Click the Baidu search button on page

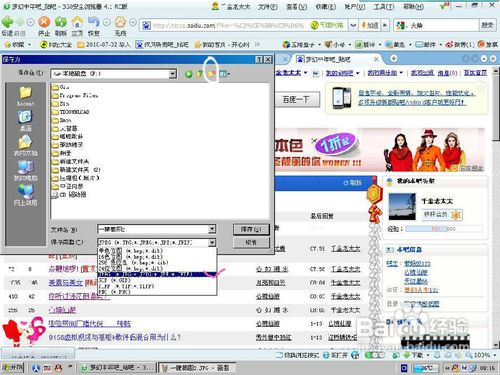tap(296, 99)
